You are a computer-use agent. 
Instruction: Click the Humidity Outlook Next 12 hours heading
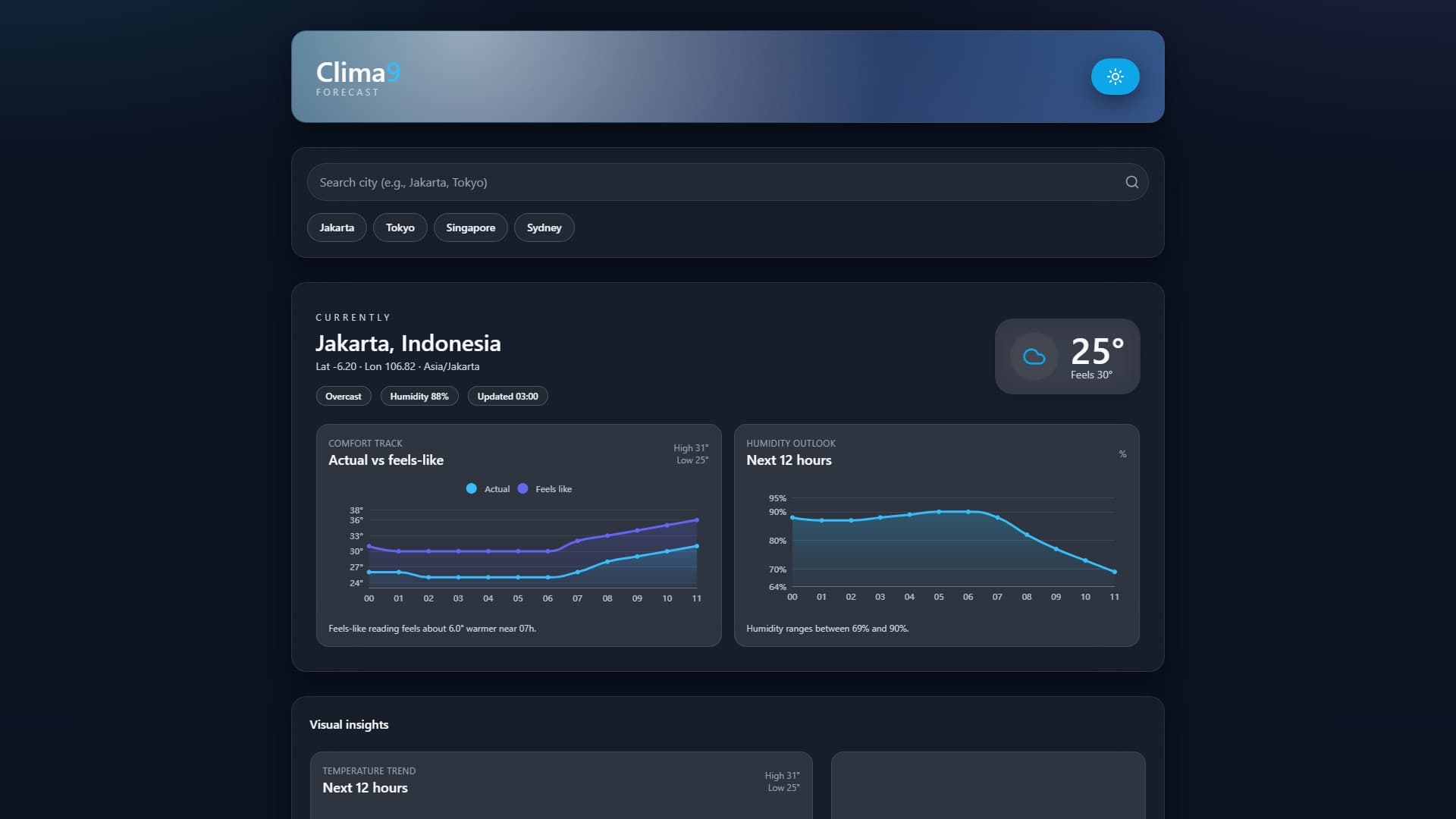click(x=789, y=460)
